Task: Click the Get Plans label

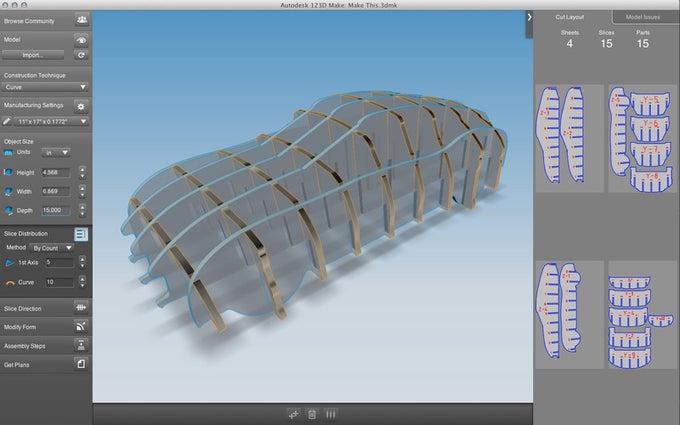Action: pyautogui.click(x=16, y=365)
